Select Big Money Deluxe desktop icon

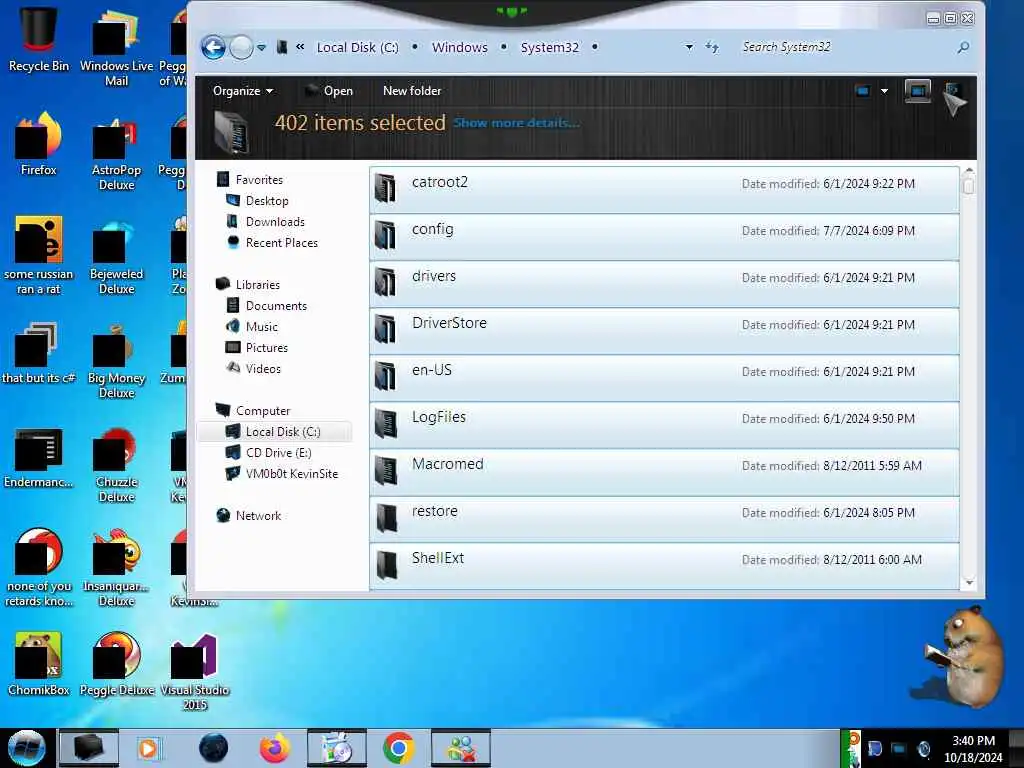[x=116, y=360]
